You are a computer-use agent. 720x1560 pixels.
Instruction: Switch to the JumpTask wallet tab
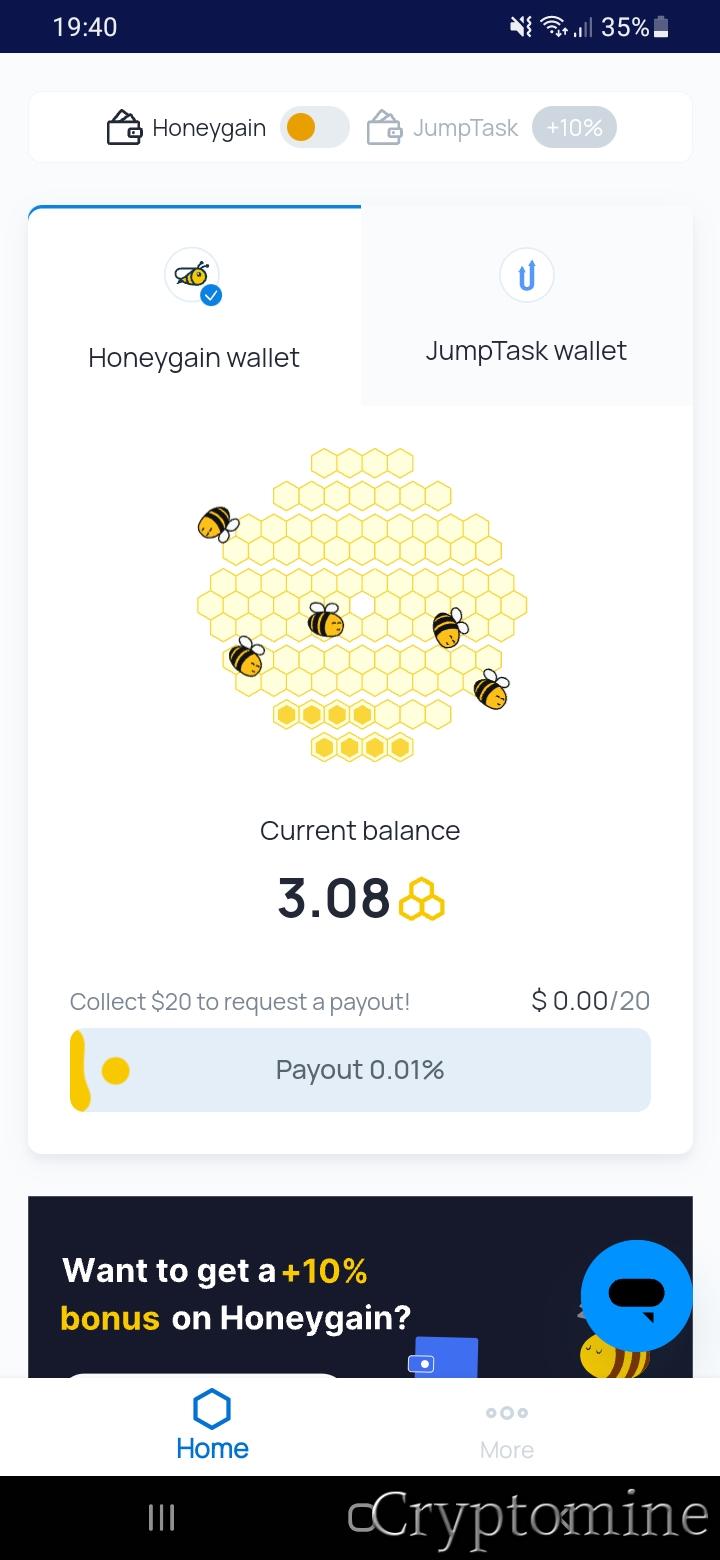click(x=526, y=350)
